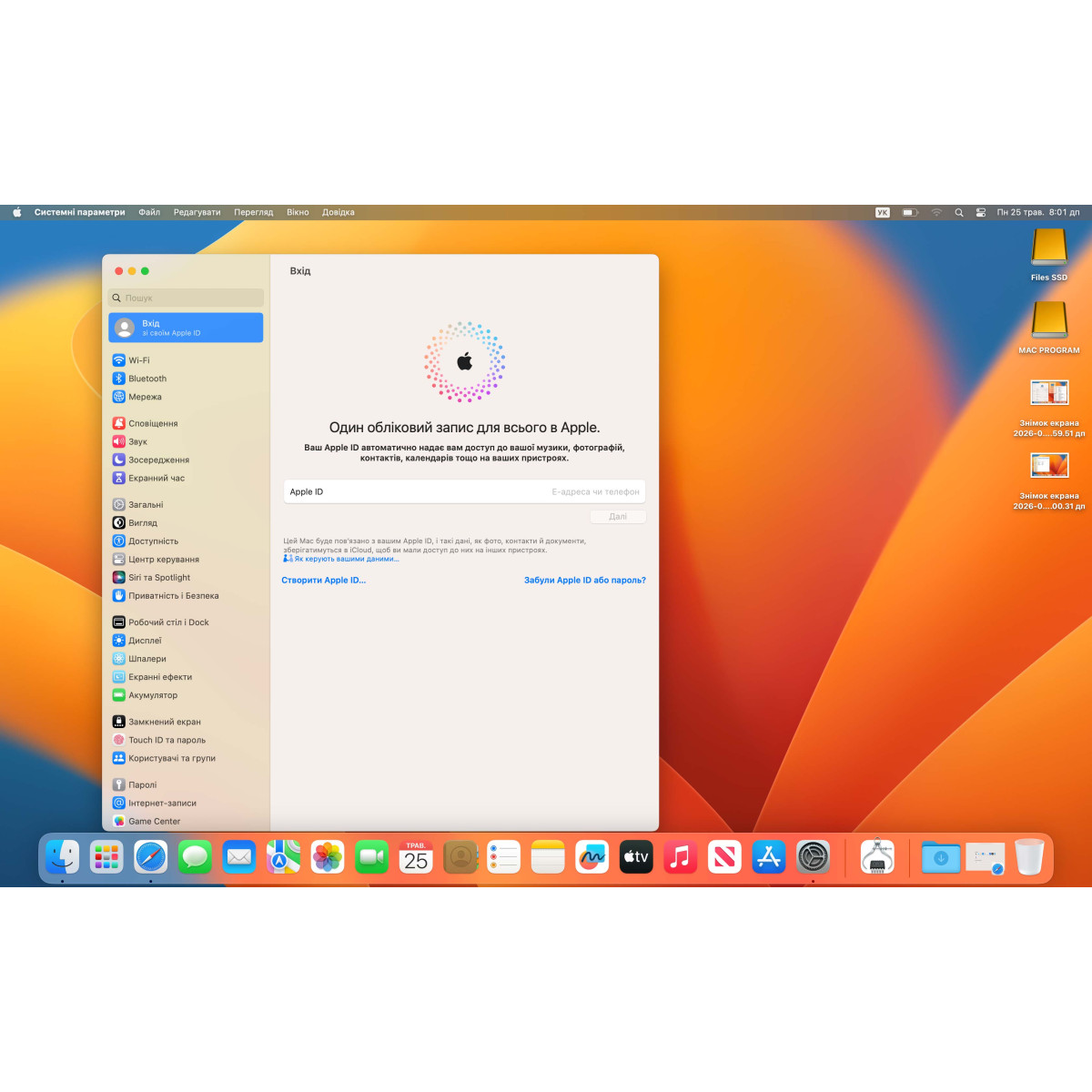The image size is (1092, 1092).
Task: Select Вхід зі своїм Apple ID
Action: [186, 328]
